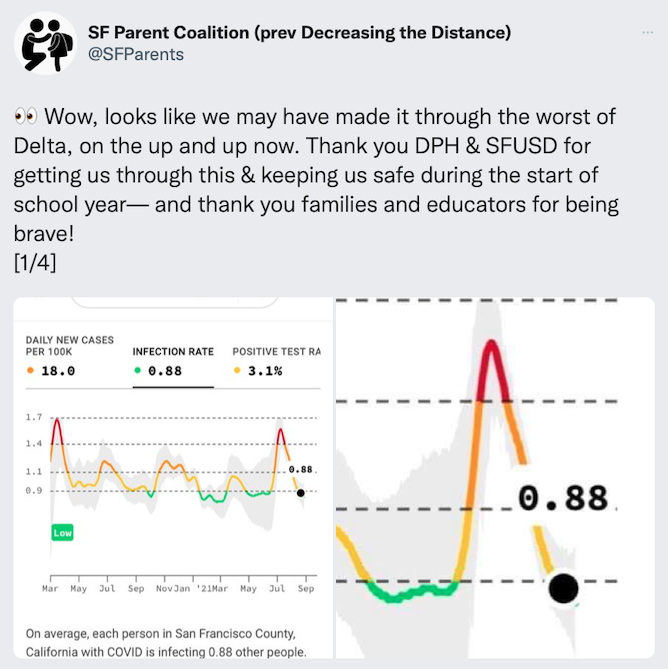Open the tweet's three-dot more menu
The image size is (668, 669).
click(647, 32)
